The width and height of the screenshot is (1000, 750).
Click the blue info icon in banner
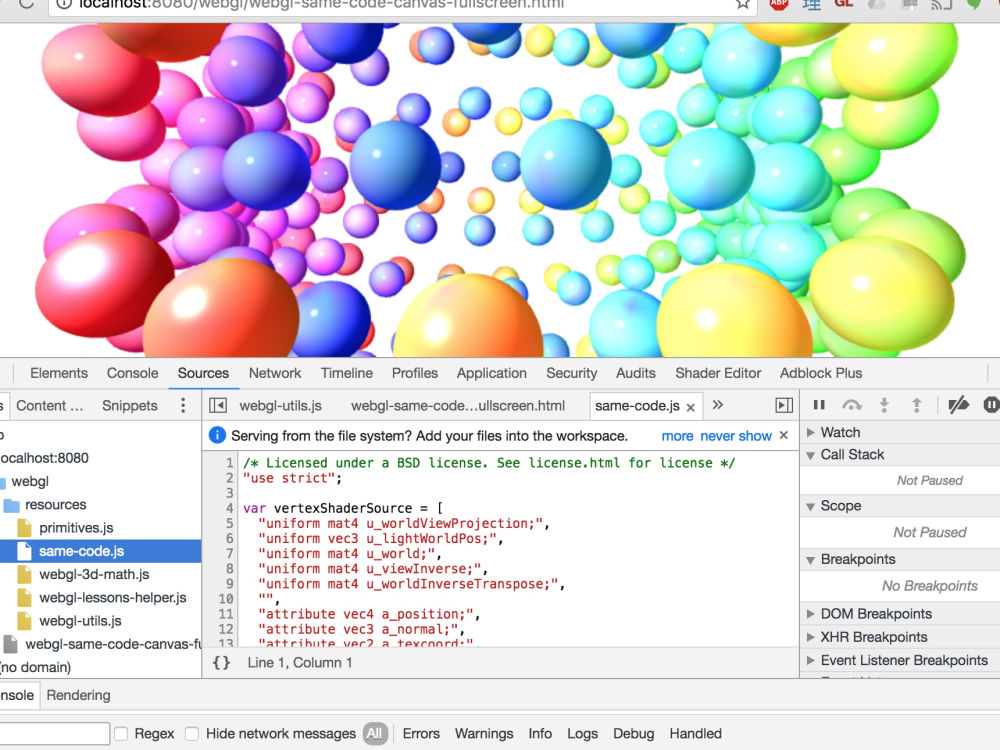click(x=217, y=436)
